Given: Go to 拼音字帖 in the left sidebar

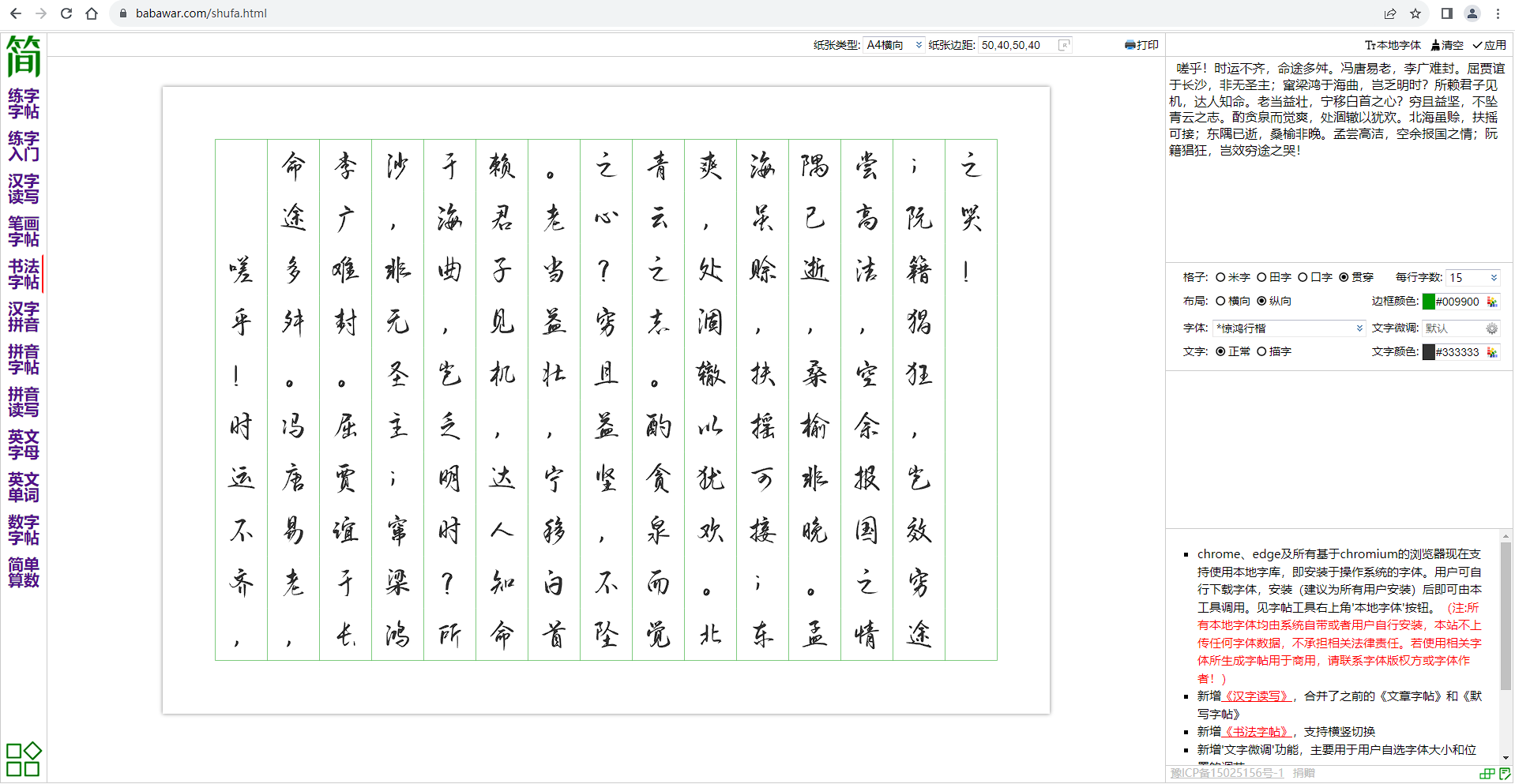Looking at the screenshot, I should [x=24, y=359].
